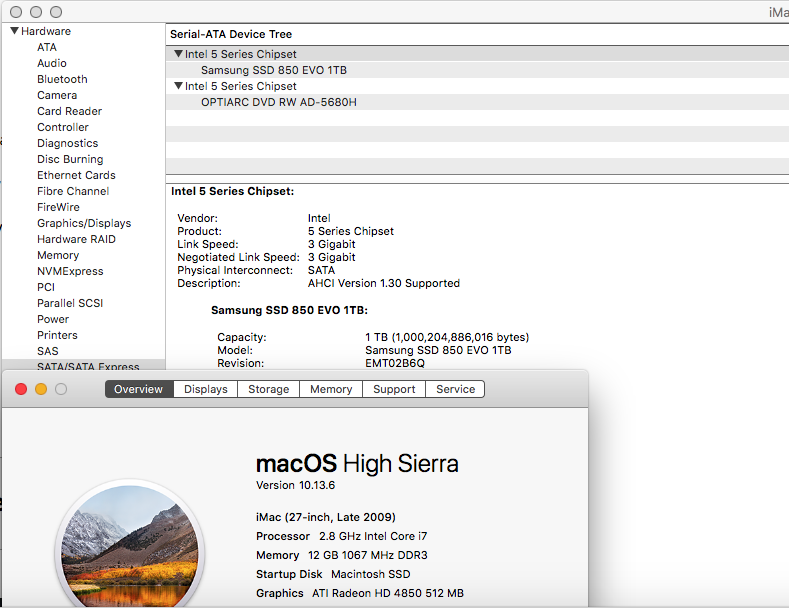Select Samsung SSD 850 EVO 1TB device row
The width and height of the screenshot is (789, 608).
pos(477,70)
